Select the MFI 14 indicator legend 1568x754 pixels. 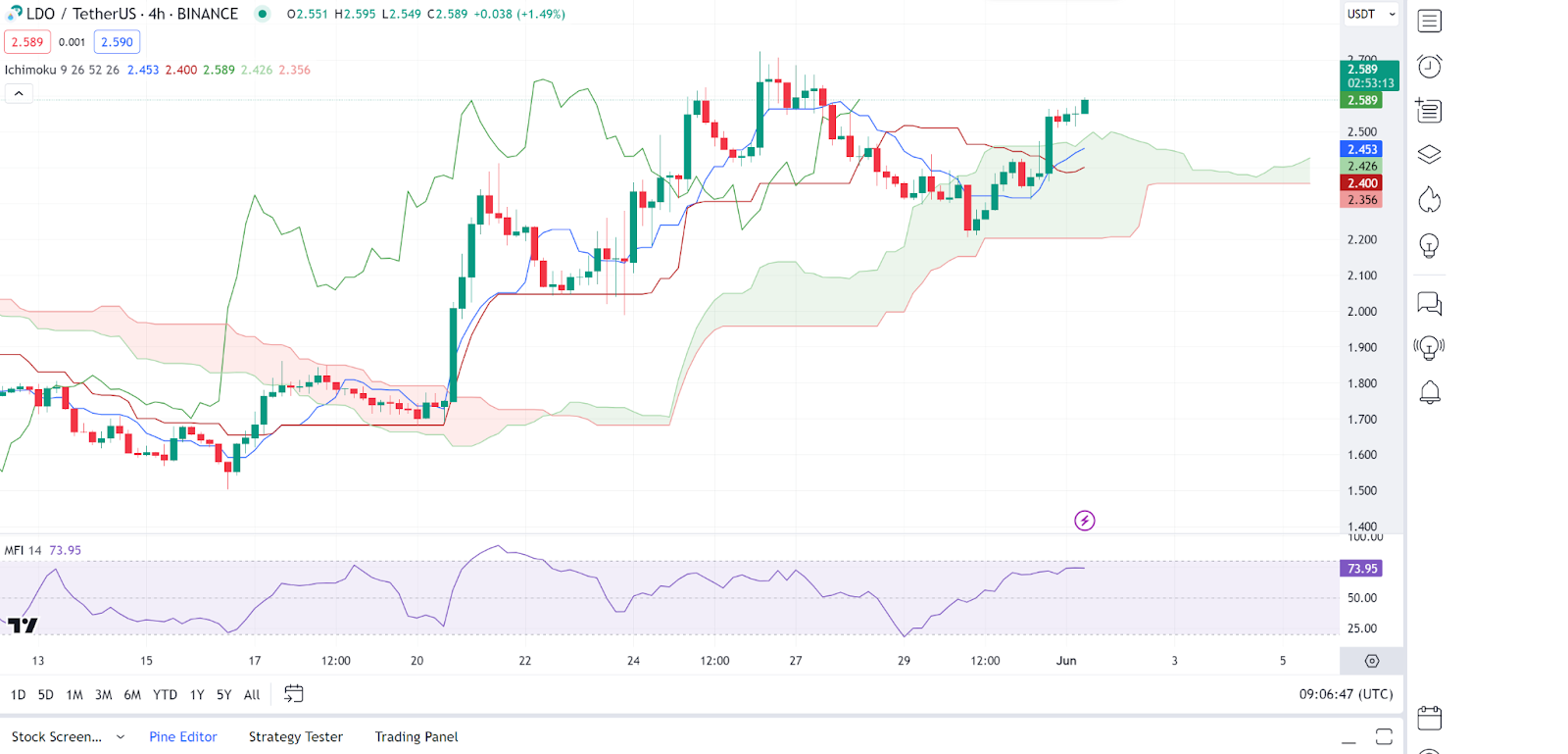coord(24,550)
